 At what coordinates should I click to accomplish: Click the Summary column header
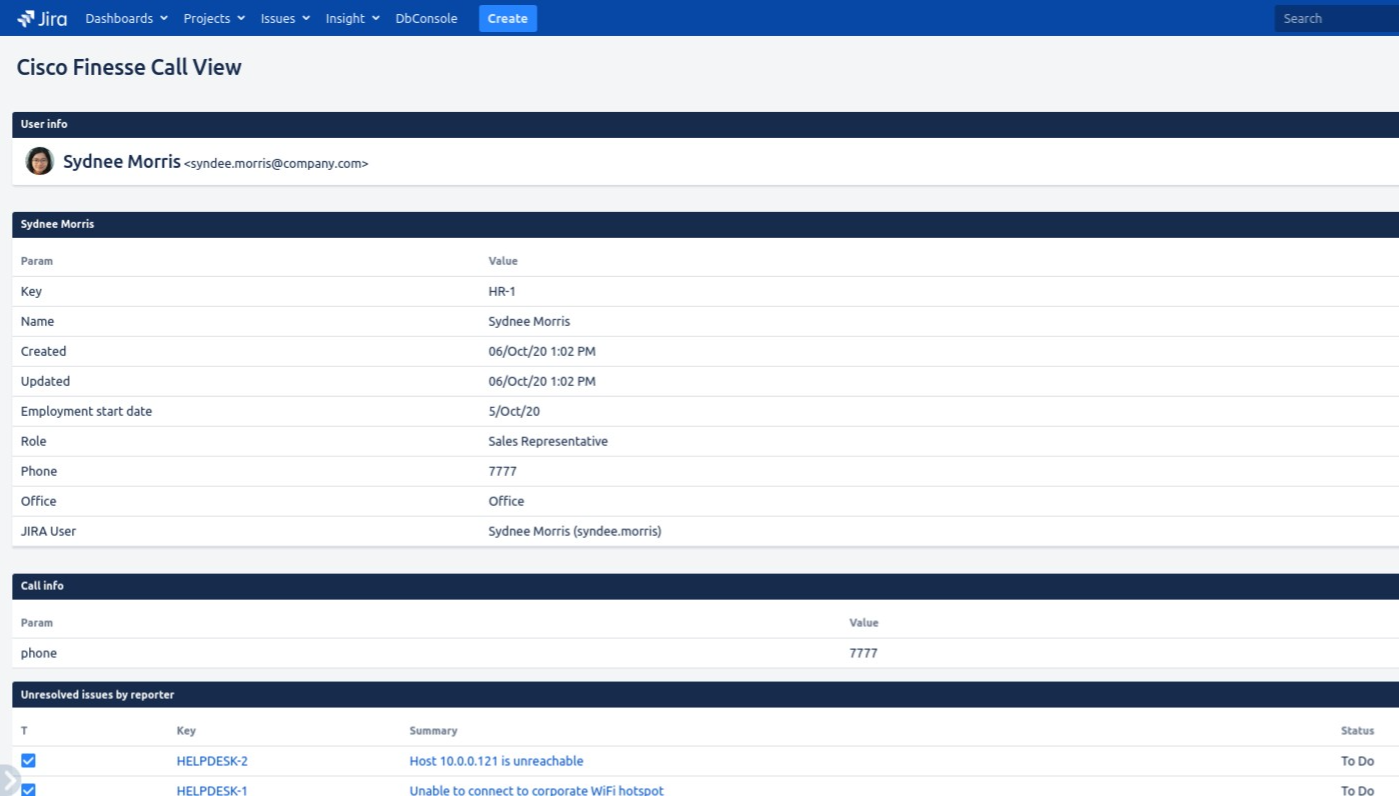[x=433, y=731]
